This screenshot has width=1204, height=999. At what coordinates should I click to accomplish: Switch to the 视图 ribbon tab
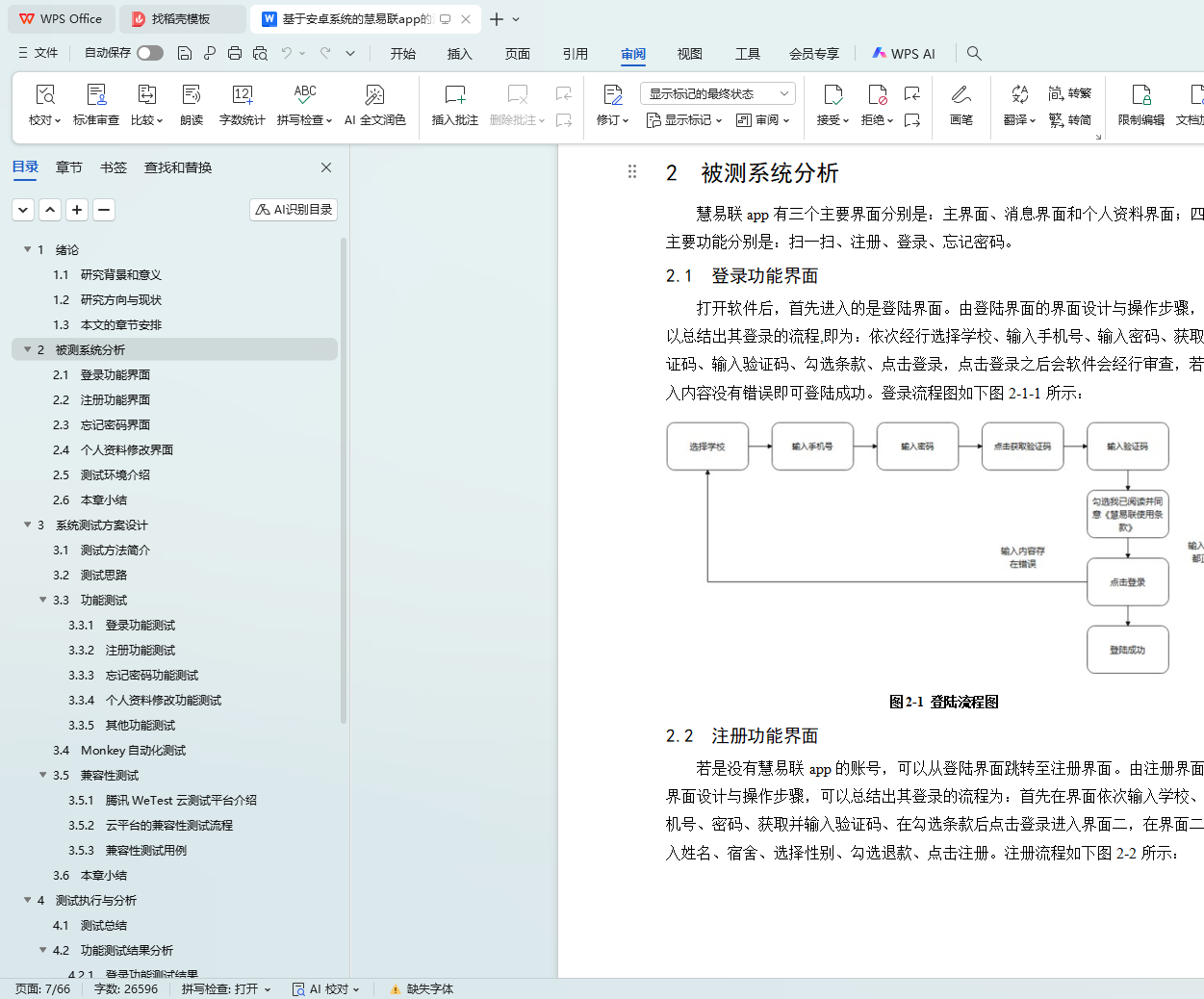(x=689, y=54)
